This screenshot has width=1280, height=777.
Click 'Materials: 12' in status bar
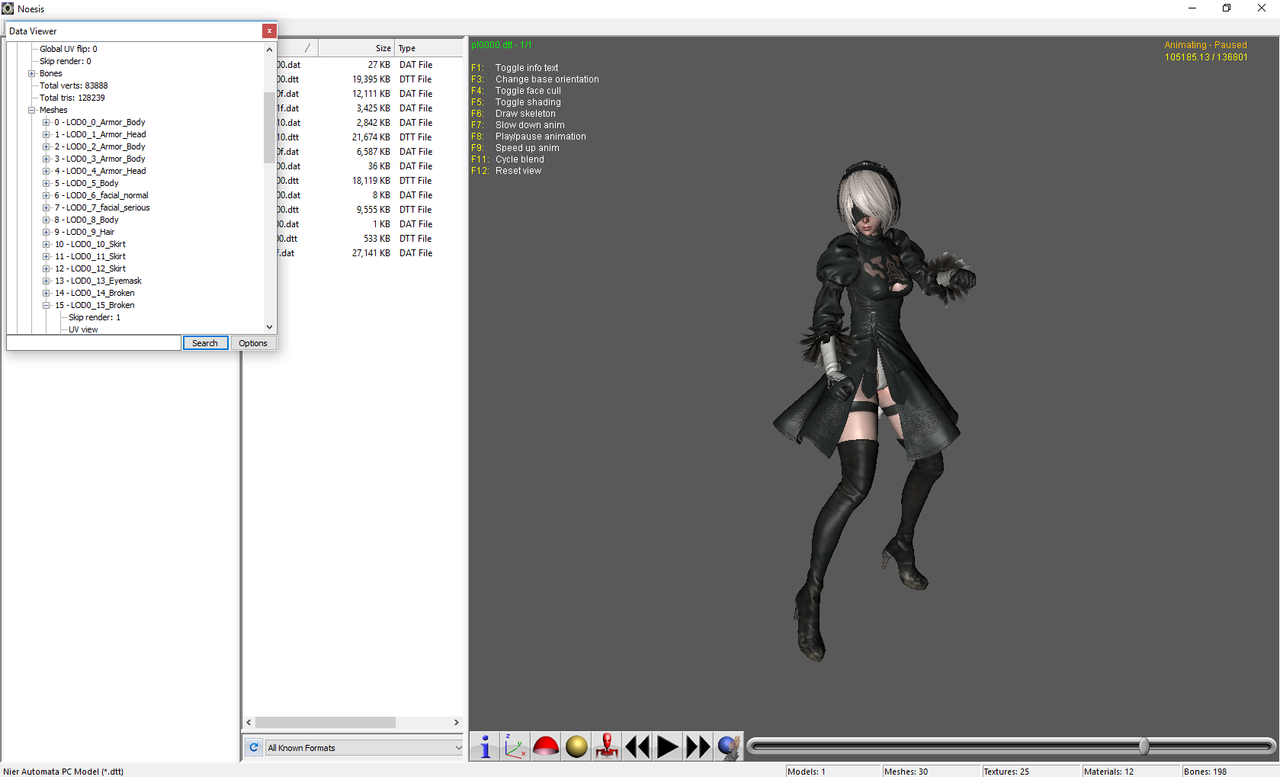[1110, 771]
